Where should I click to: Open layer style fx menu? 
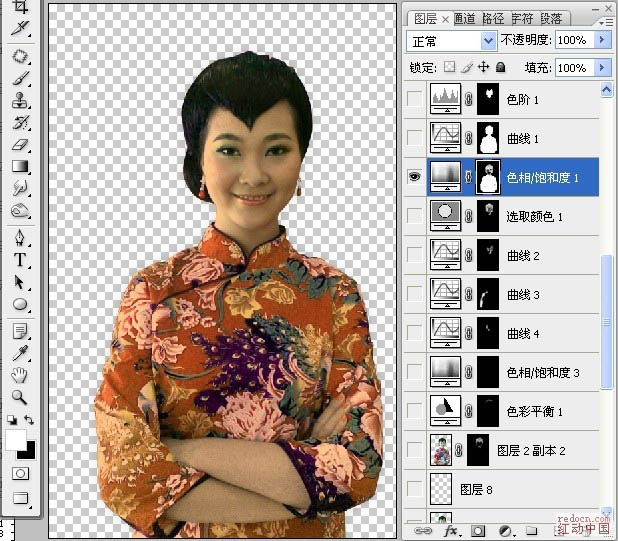pos(451,531)
